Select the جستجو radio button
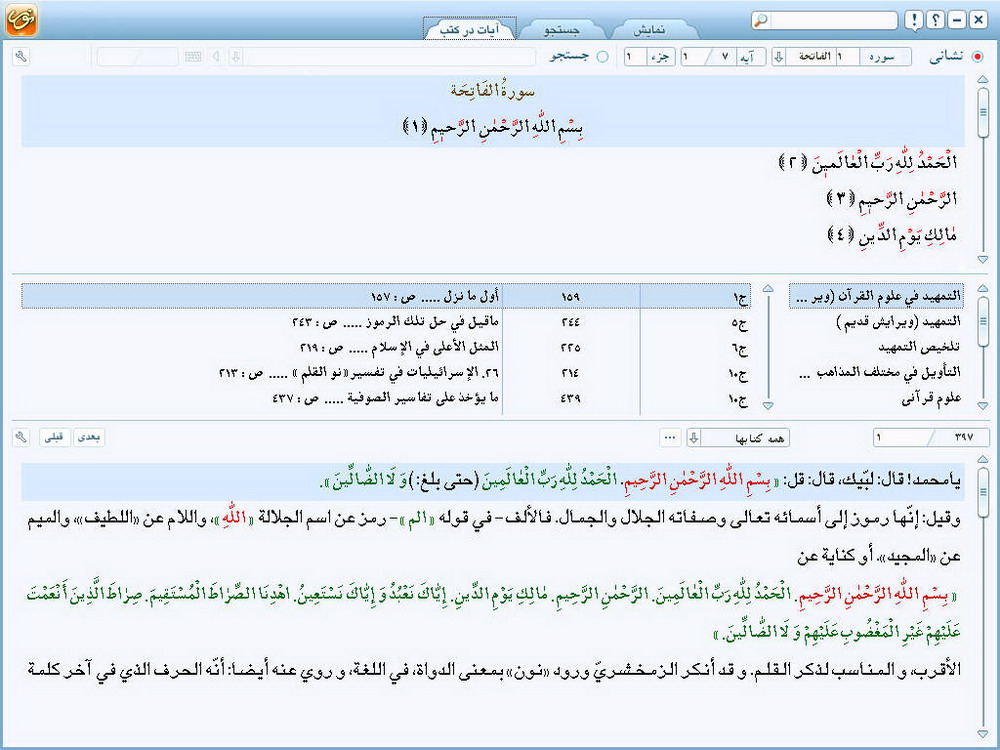Screen dimensions: 1000x750 click(x=602, y=57)
